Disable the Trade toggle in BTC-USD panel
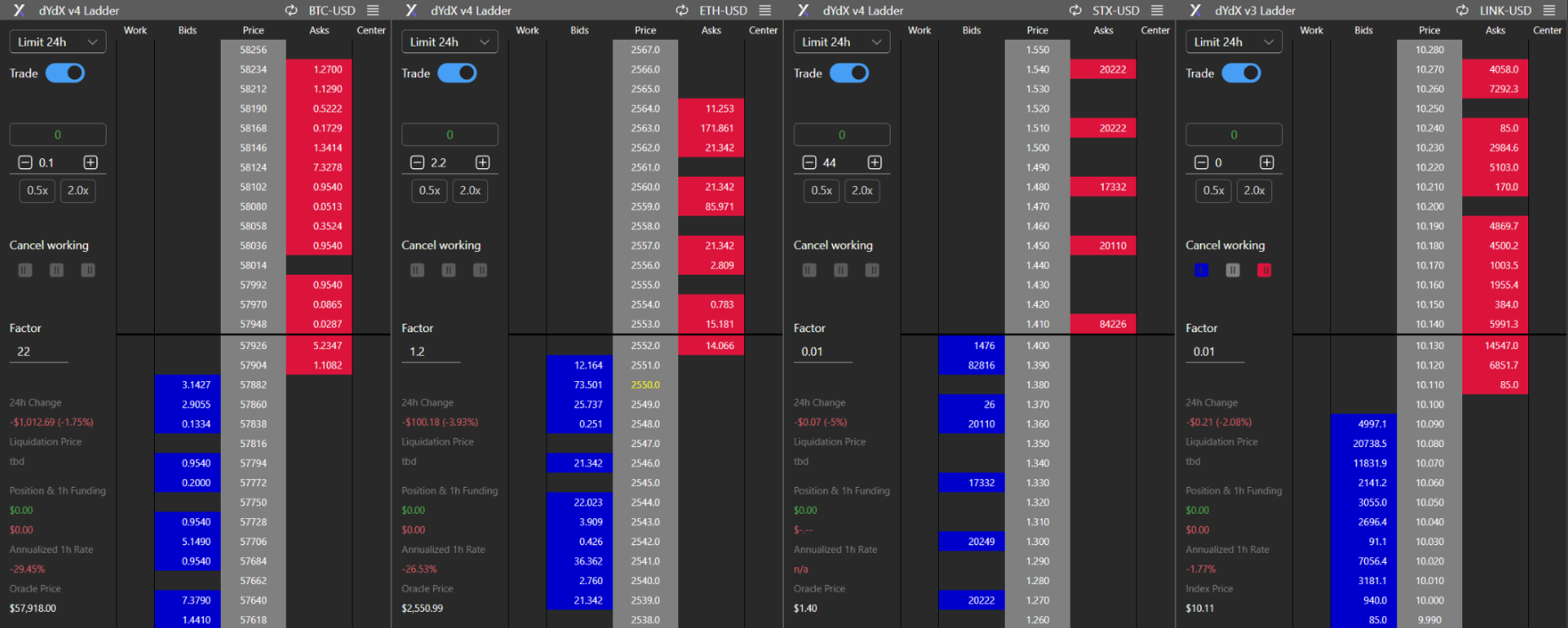Image resolution: width=1568 pixels, height=628 pixels. coord(65,74)
